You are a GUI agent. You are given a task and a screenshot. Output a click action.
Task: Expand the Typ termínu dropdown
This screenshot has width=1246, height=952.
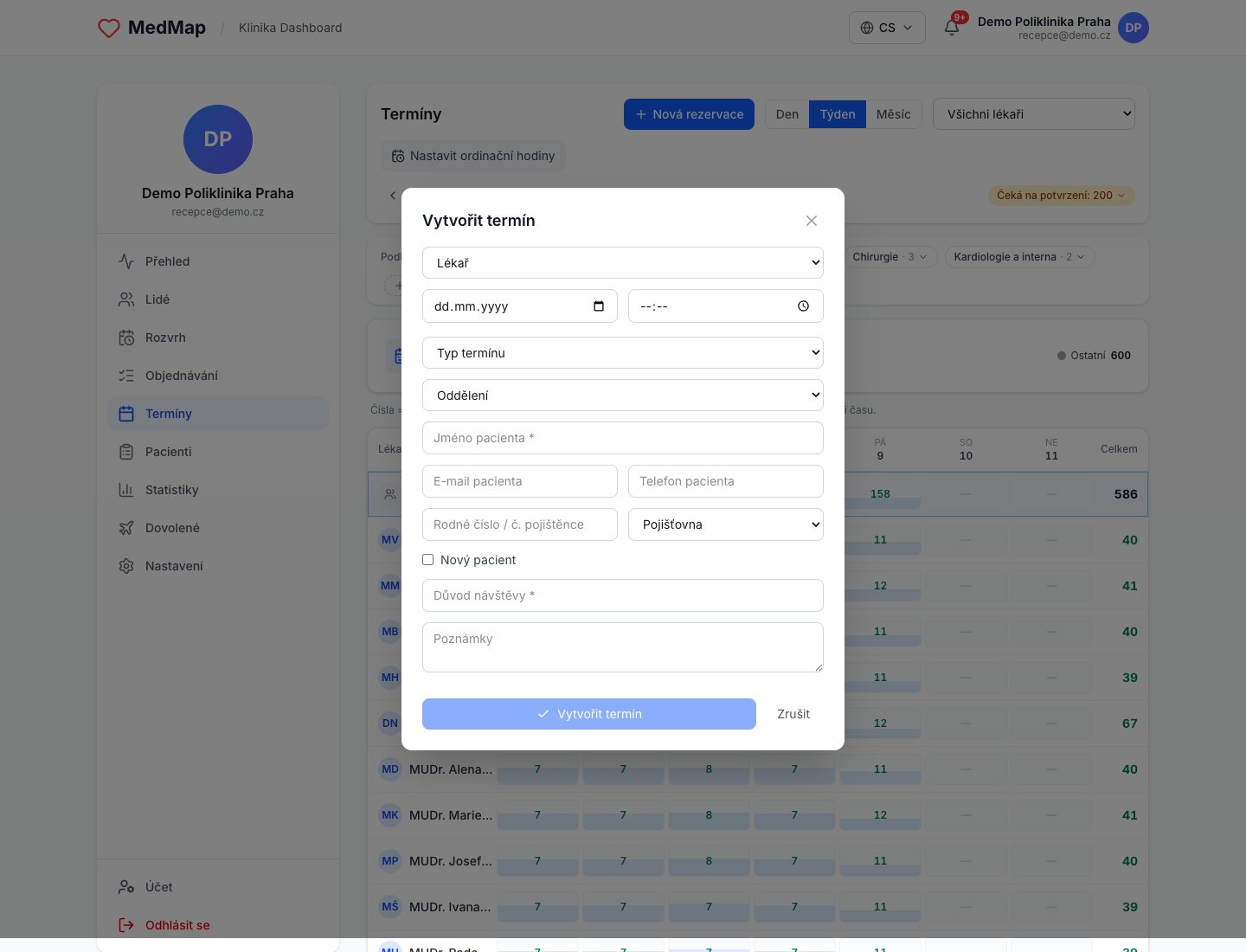point(623,353)
